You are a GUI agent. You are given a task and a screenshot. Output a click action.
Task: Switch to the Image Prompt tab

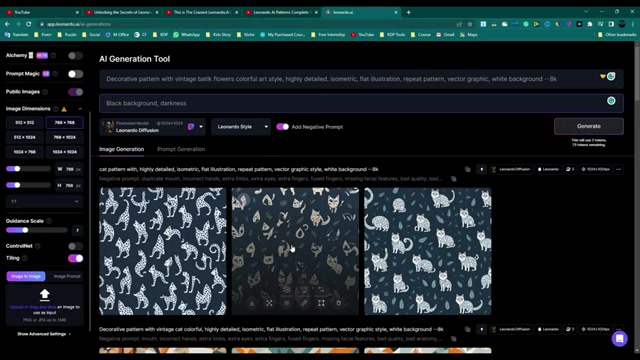(67, 276)
